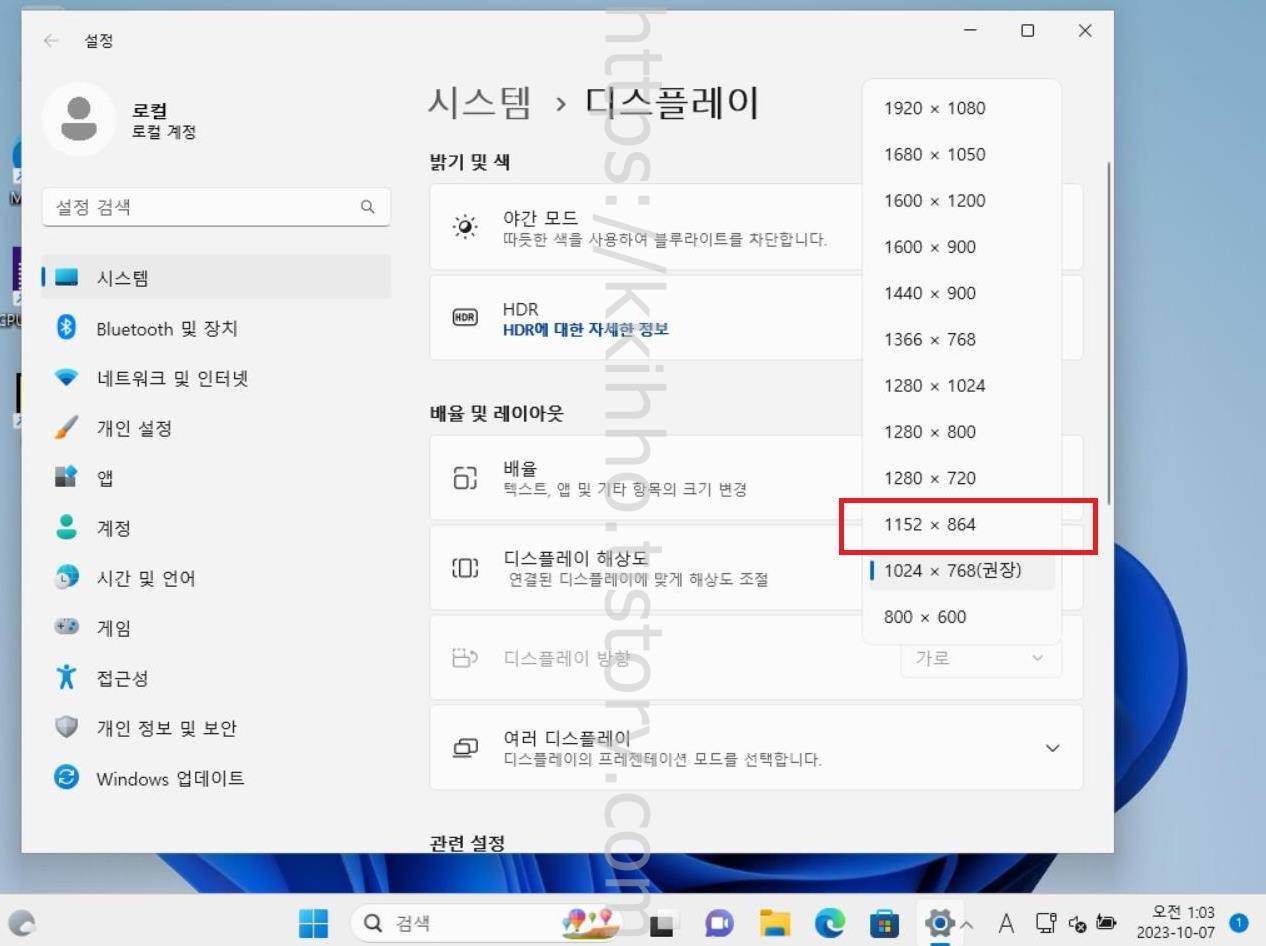Select 1280 × 1024 from the list
The image size is (1266, 946).
point(961,385)
